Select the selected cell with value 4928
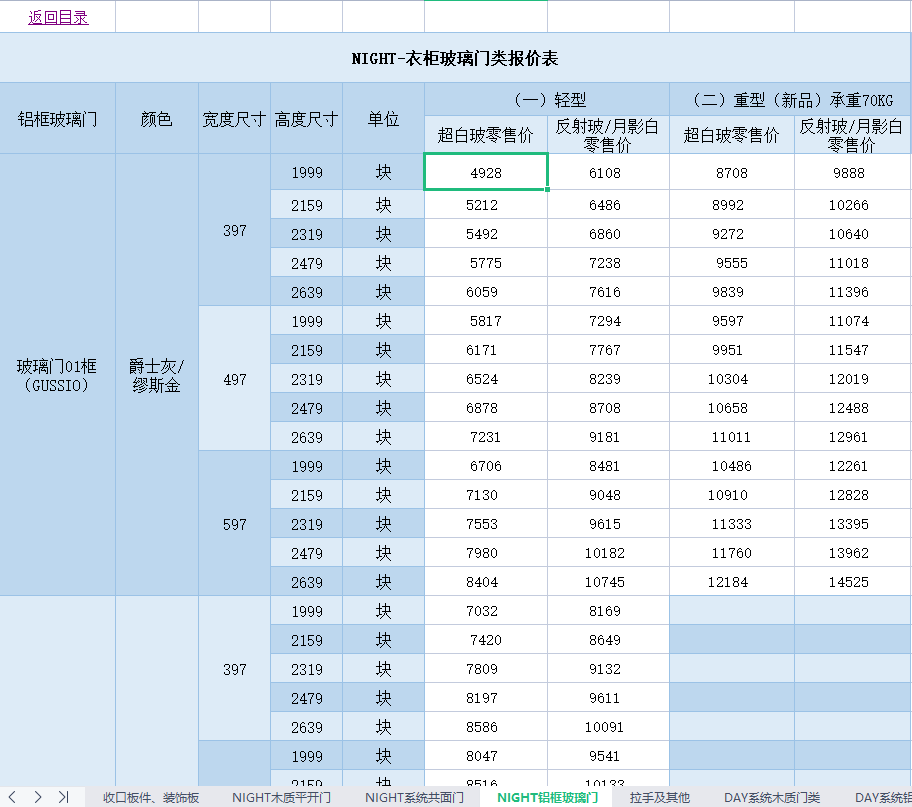912x807 pixels. click(486, 173)
